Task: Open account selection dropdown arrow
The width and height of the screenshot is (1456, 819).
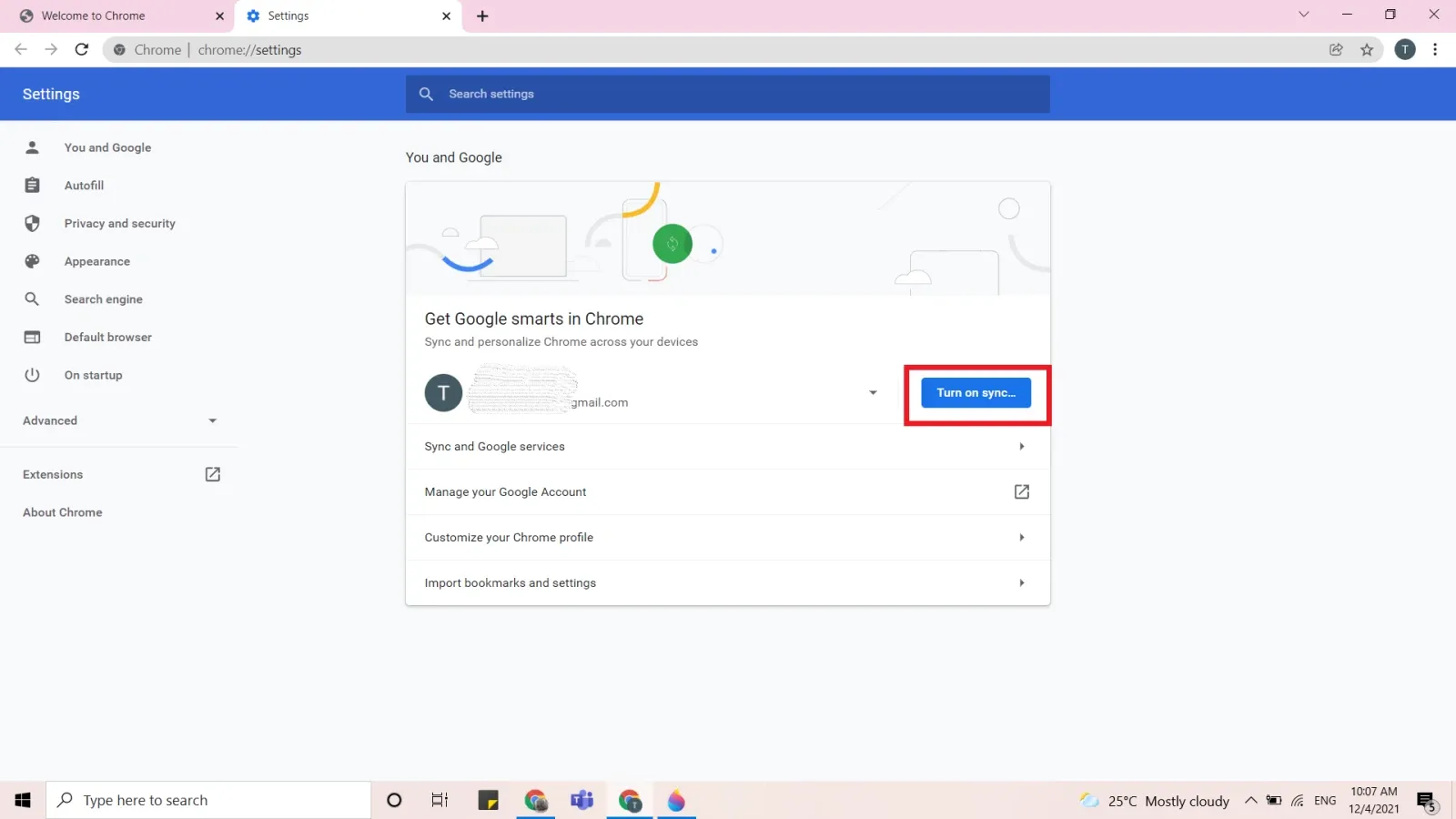Action: point(873,393)
